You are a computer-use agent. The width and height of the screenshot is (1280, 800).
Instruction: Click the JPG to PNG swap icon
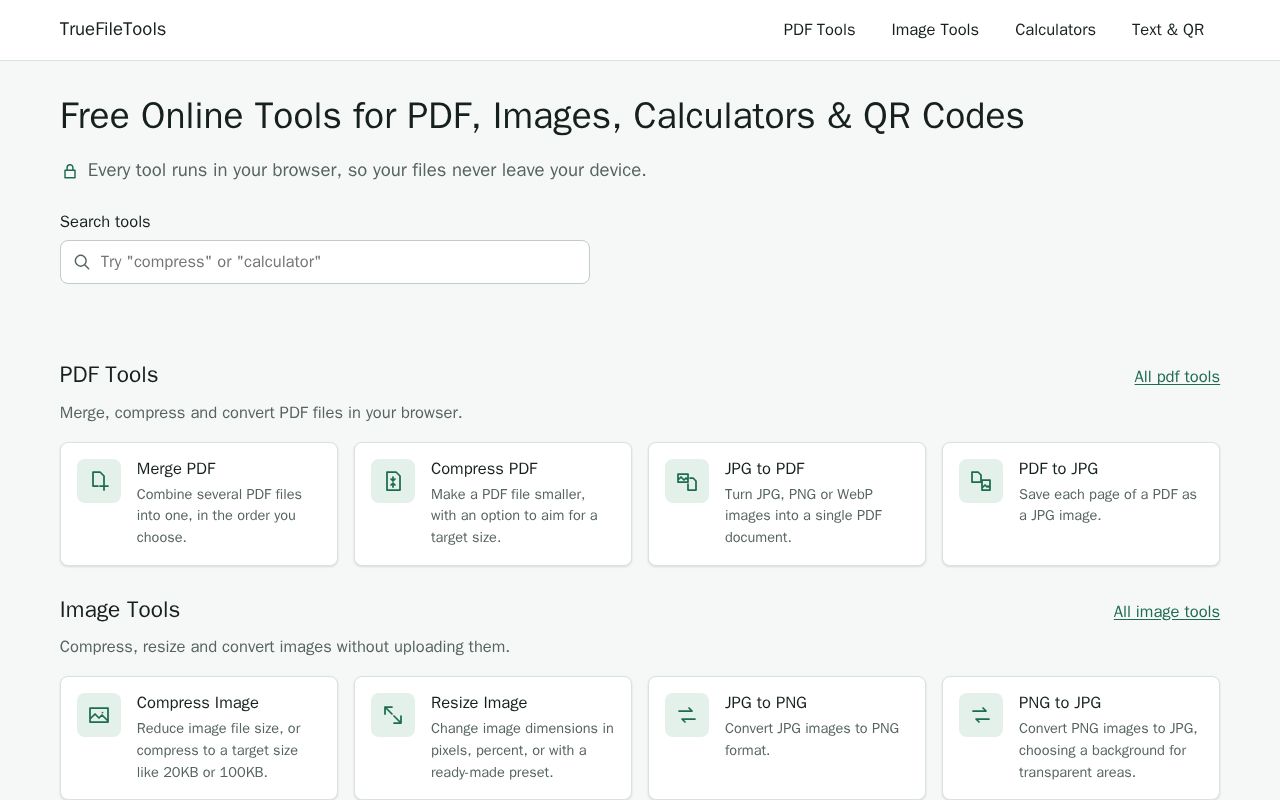point(687,715)
